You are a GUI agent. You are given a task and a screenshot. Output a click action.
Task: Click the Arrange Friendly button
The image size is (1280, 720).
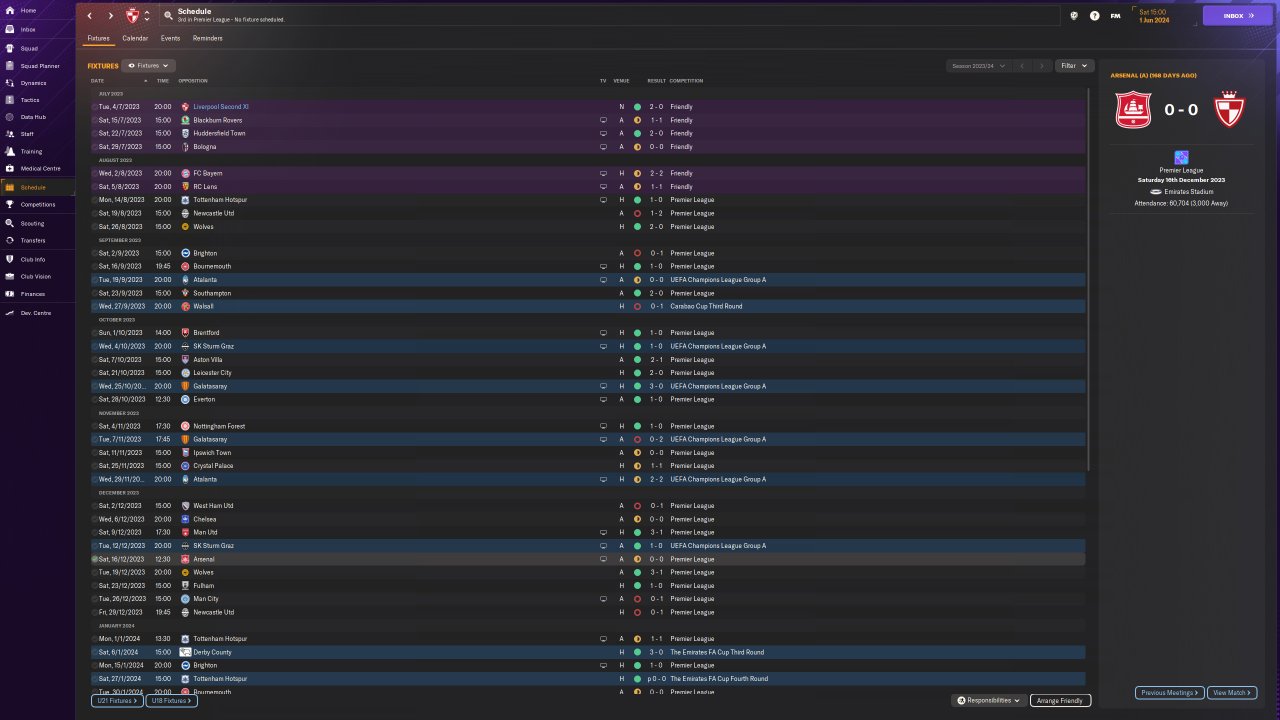[1060, 701]
